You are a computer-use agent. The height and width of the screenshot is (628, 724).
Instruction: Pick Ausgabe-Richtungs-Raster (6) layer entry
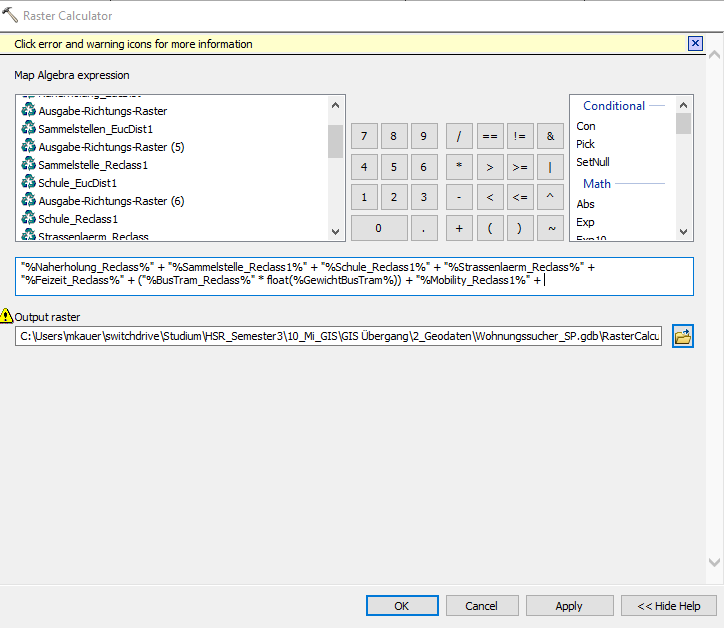(110, 201)
